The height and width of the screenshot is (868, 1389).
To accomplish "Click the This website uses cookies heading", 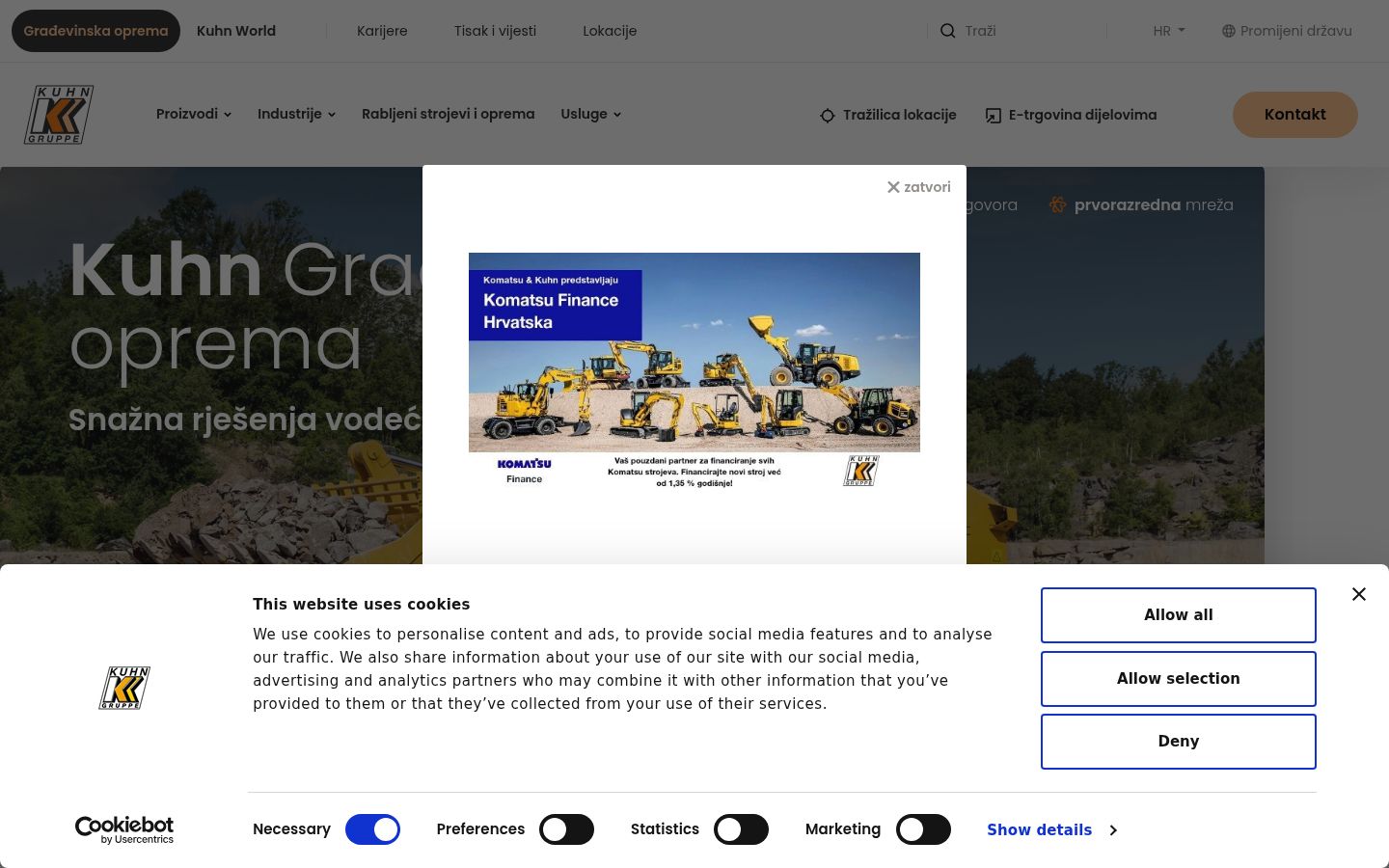I will [361, 605].
